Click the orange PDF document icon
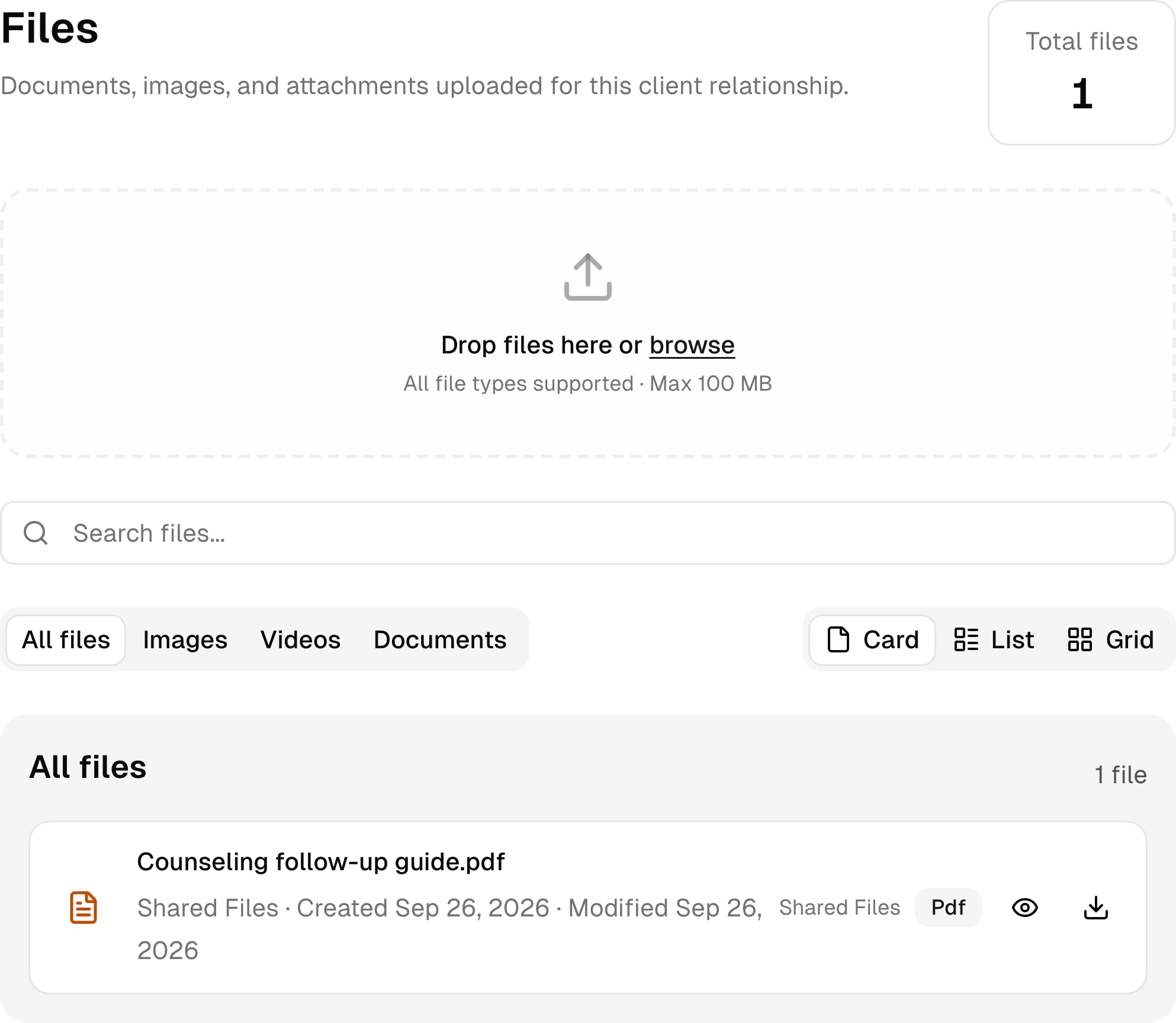 pos(83,908)
